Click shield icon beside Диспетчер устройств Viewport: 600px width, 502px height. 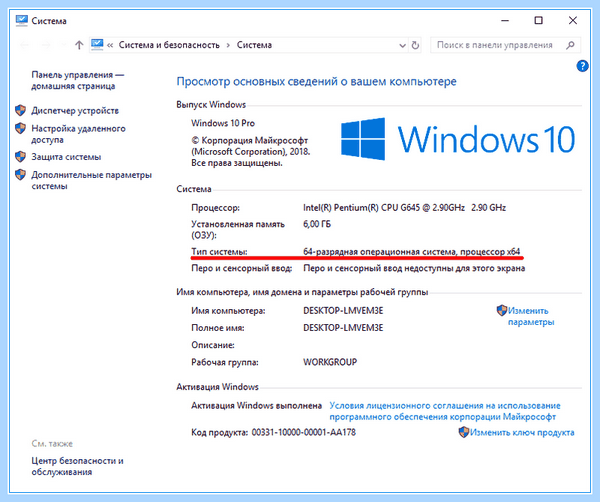[x=21, y=110]
